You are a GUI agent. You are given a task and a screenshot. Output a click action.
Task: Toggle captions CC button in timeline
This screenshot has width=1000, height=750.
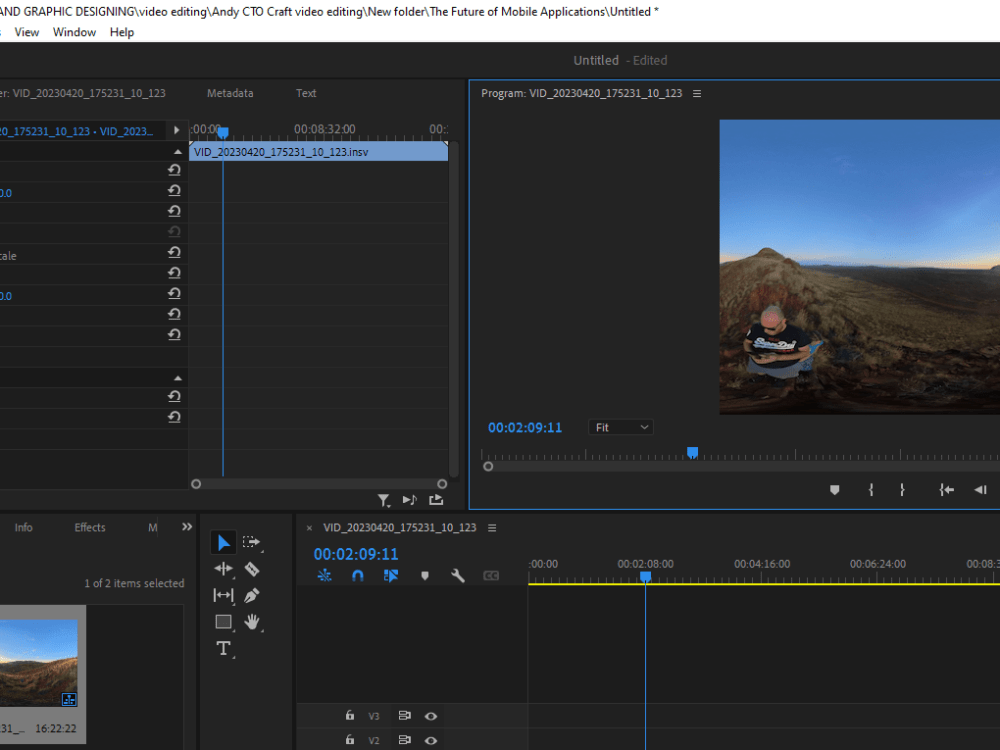[x=491, y=576]
